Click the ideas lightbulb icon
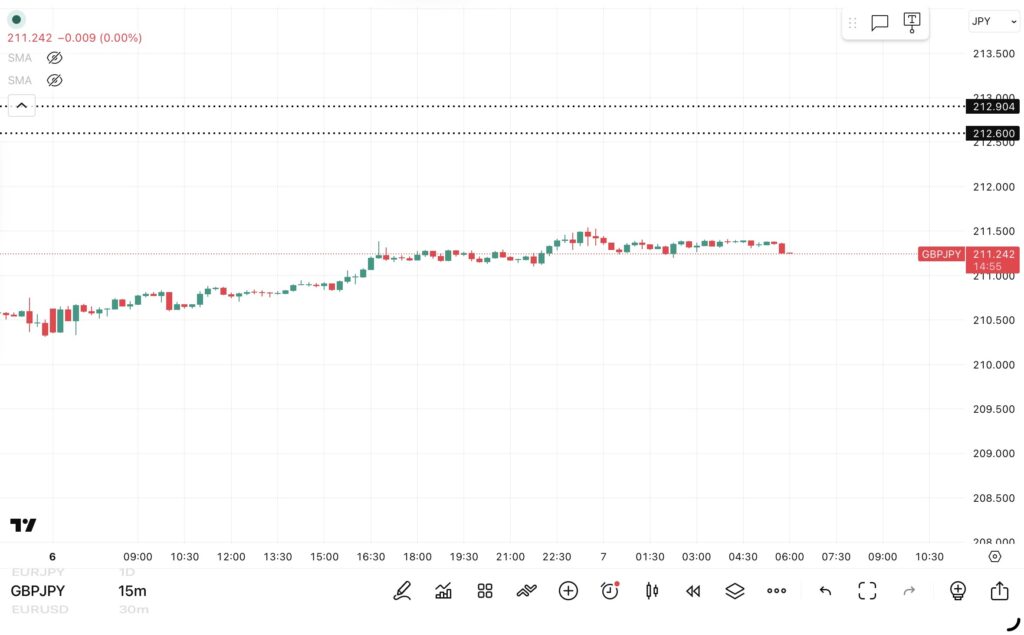The image size is (1024, 635). click(x=958, y=591)
